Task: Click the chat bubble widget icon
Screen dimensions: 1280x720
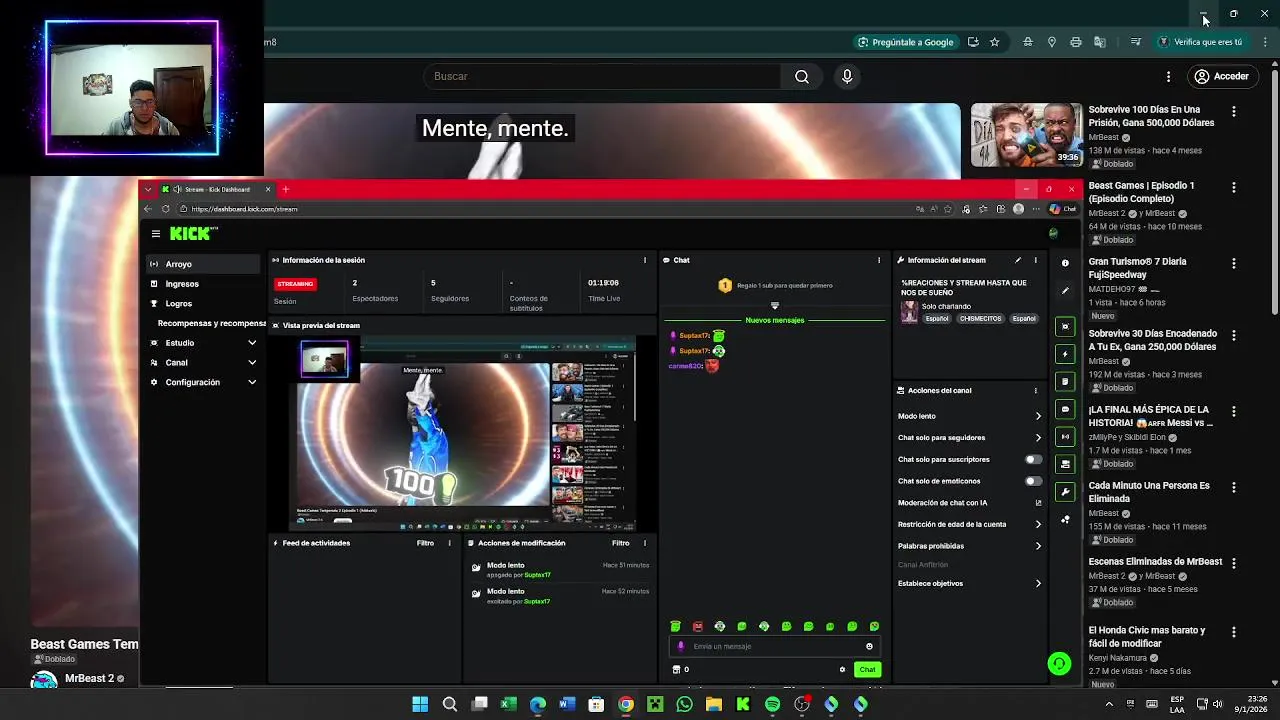Action: click(1065, 409)
